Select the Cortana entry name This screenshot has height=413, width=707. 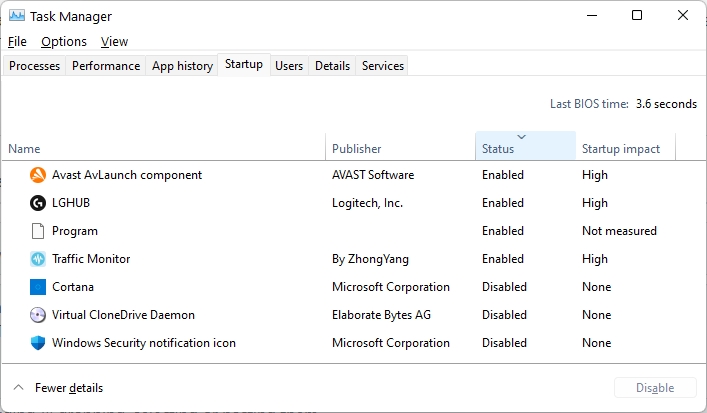pyautogui.click(x=73, y=287)
